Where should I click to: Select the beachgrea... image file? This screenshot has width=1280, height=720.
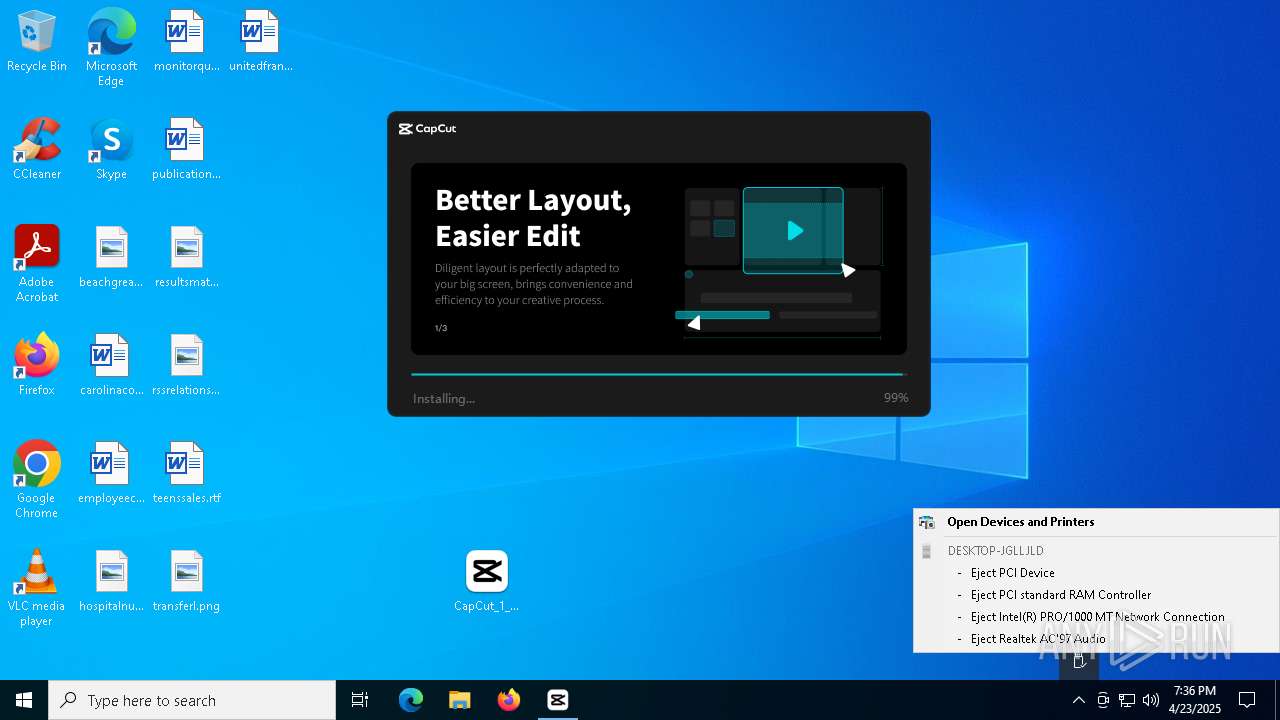pyautogui.click(x=111, y=258)
